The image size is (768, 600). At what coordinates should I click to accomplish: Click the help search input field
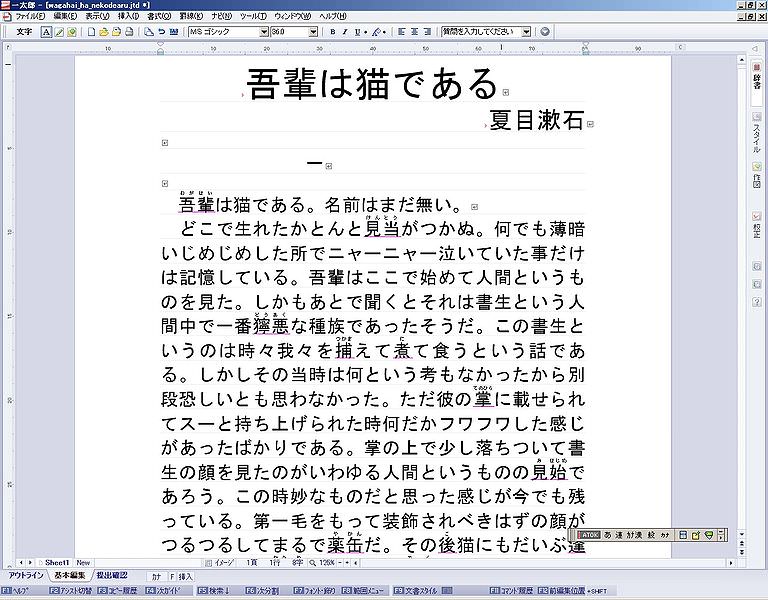pos(482,32)
